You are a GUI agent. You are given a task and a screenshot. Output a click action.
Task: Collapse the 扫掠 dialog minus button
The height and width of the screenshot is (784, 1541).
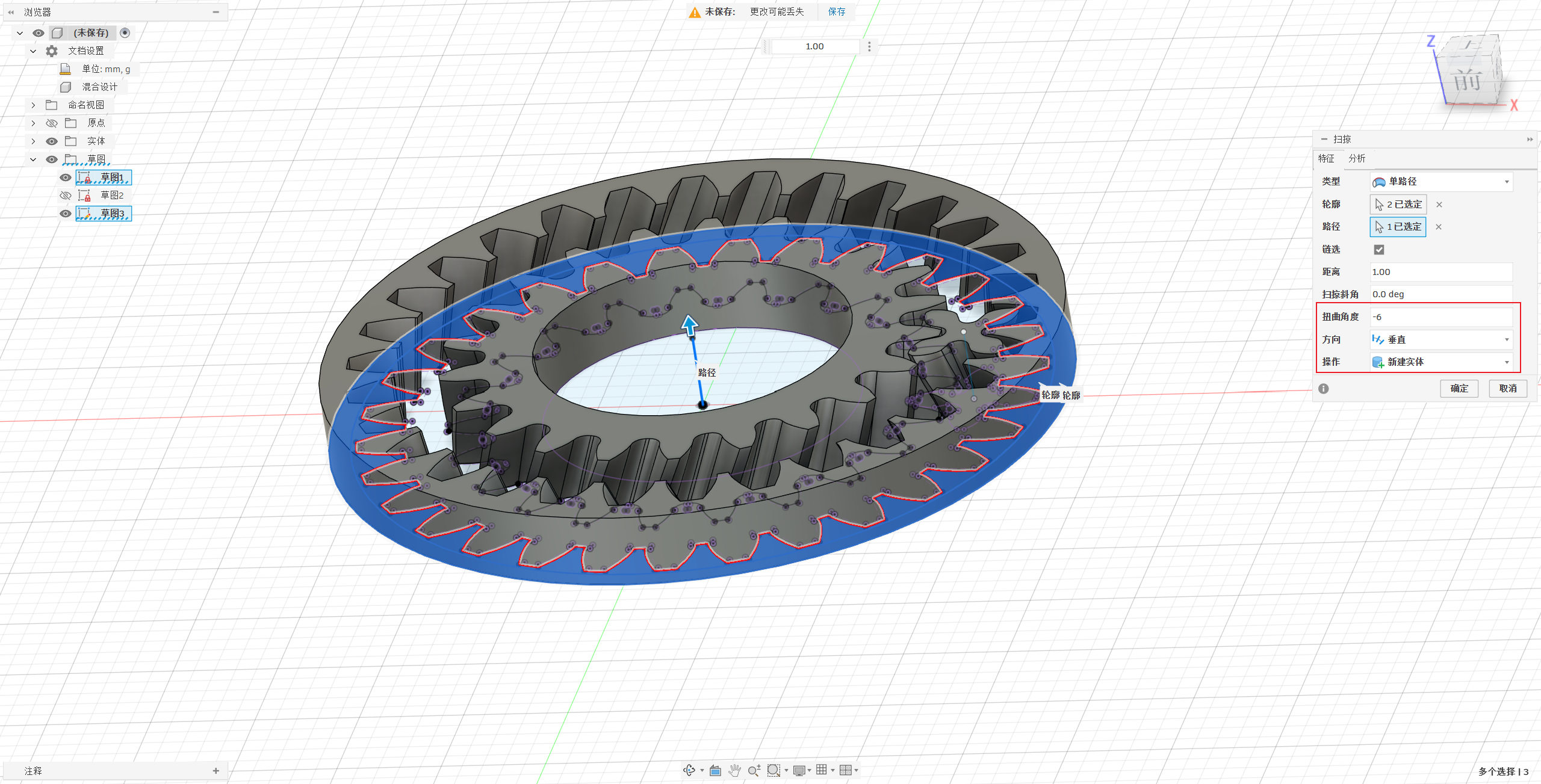(x=1324, y=140)
